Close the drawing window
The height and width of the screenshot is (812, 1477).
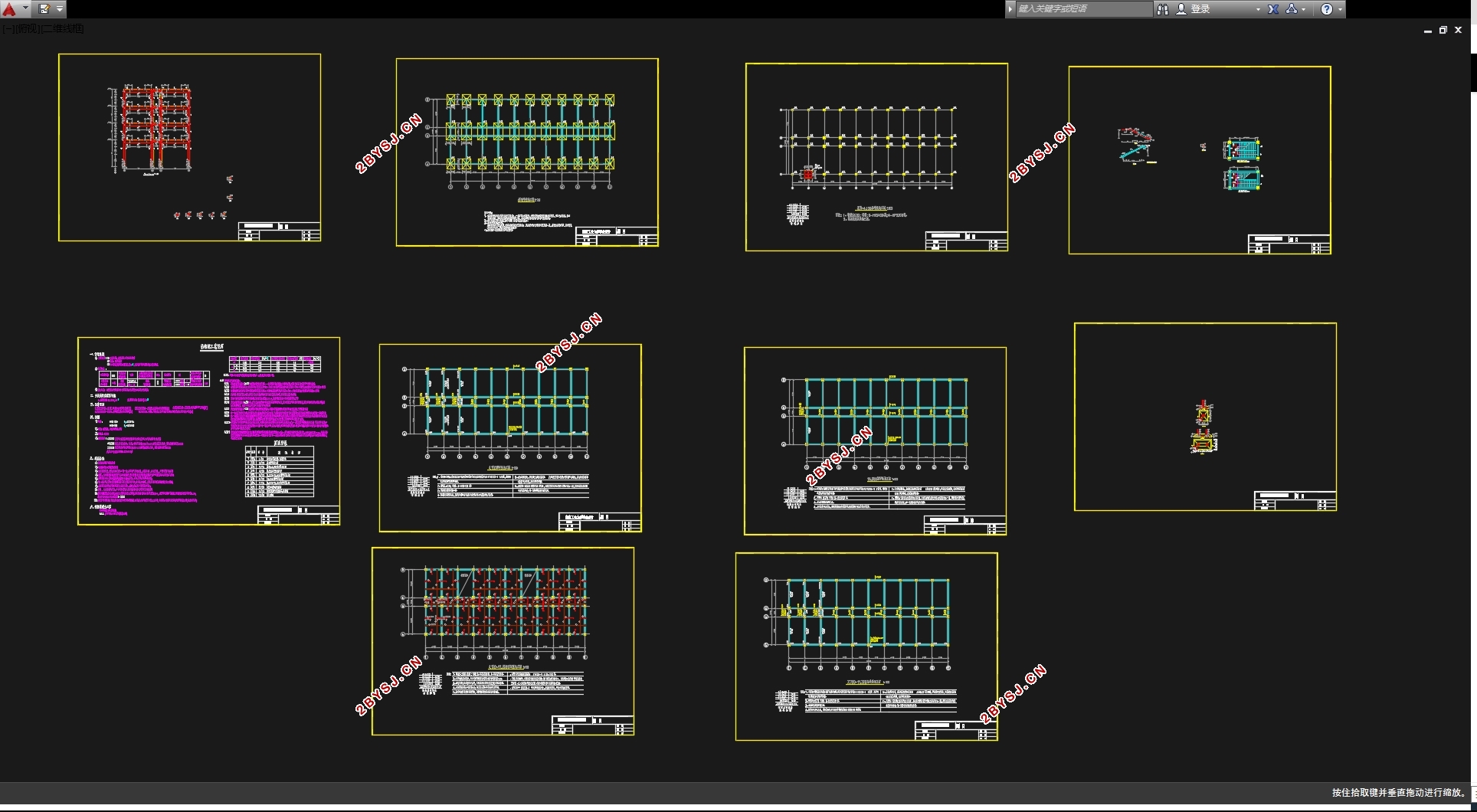pyautogui.click(x=1459, y=31)
